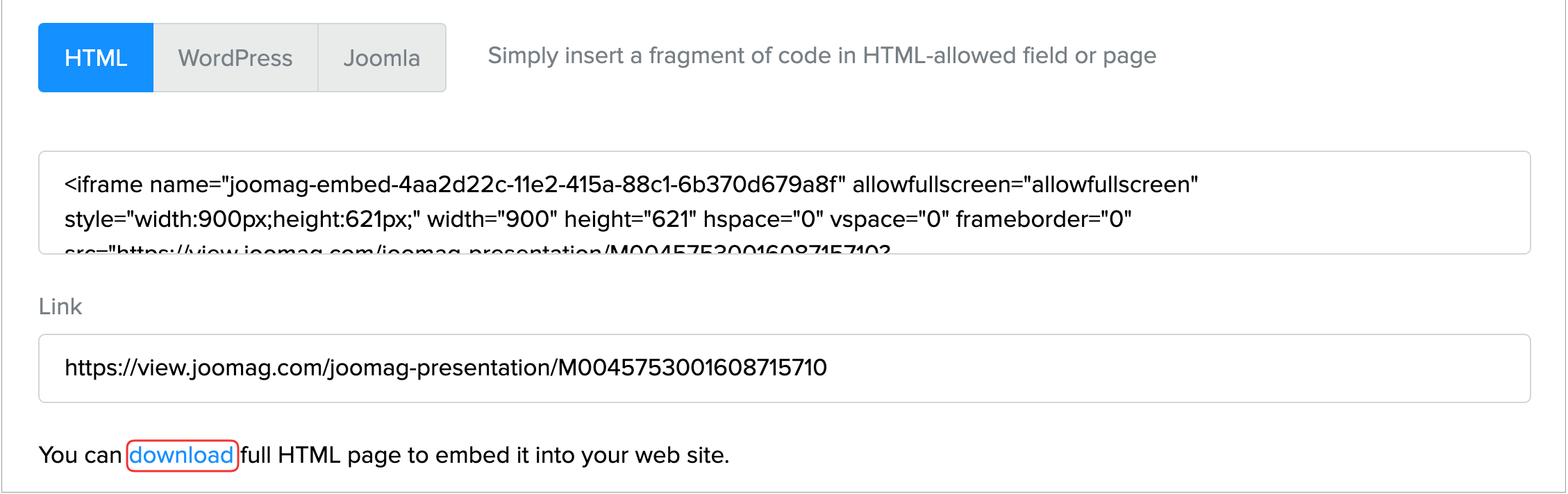Click the allowfullscreen attribute in embed code
This screenshot has height=494, width=1568.
click(1025, 185)
